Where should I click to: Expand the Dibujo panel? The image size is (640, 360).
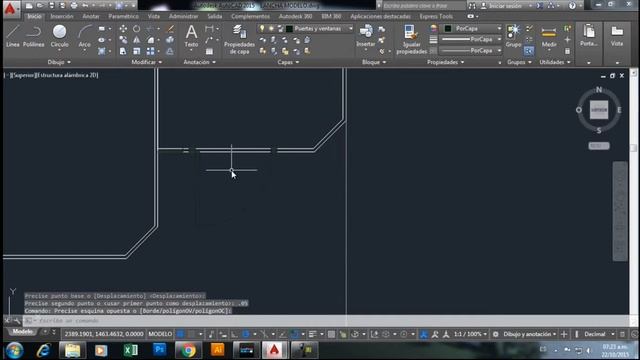(x=59, y=62)
